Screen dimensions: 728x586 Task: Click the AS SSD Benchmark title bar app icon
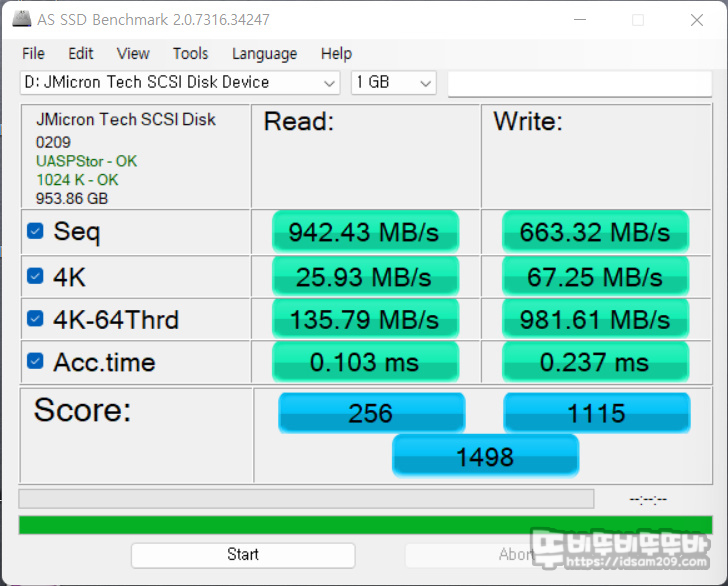21,19
